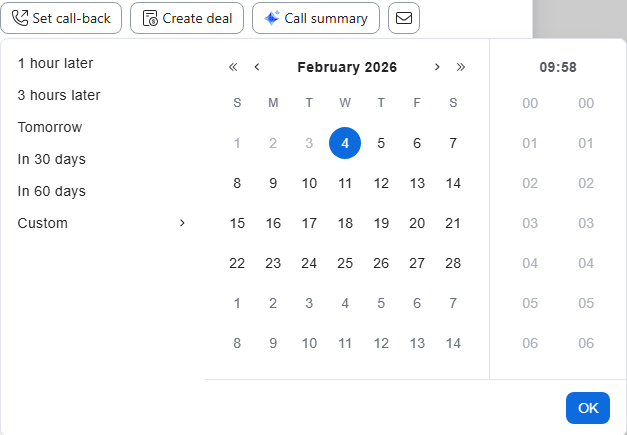Click the February 2026 month header
The image size is (627, 435).
tap(347, 67)
